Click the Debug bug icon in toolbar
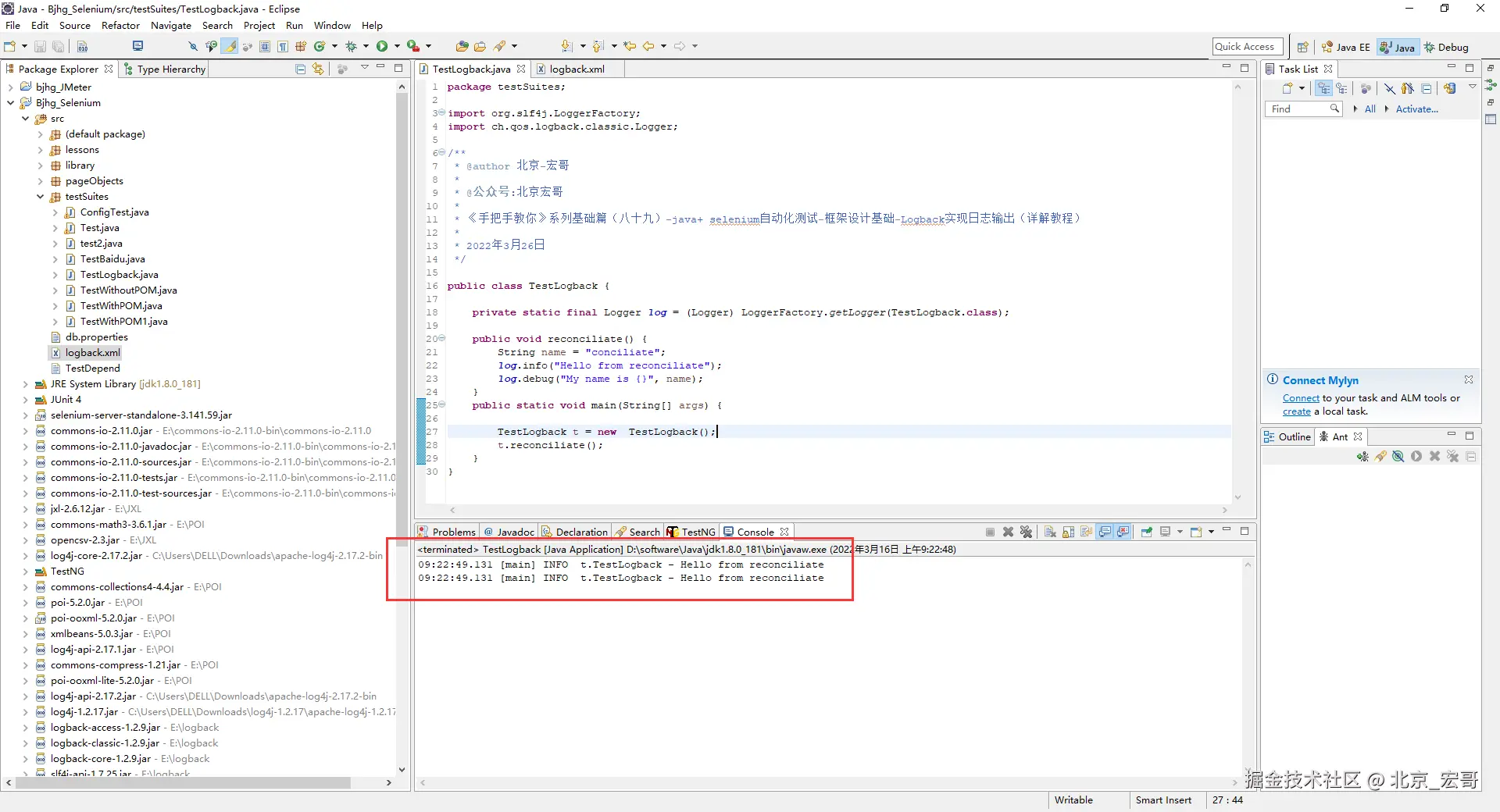Viewport: 1500px width, 812px height. [x=351, y=47]
